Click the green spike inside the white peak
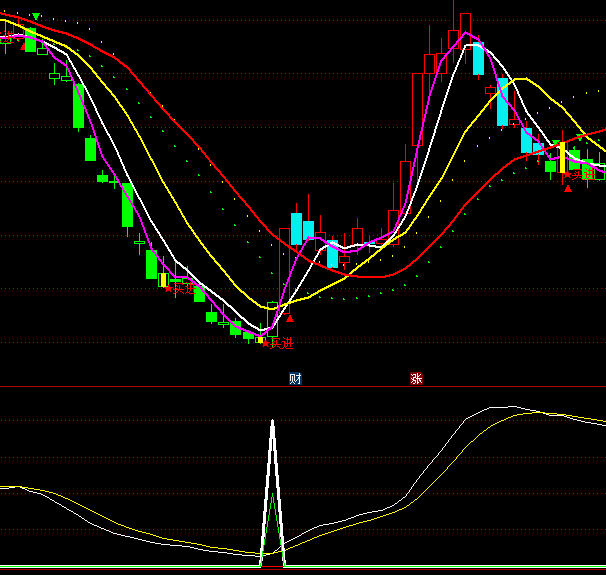The width and height of the screenshot is (606, 575). tap(272, 520)
